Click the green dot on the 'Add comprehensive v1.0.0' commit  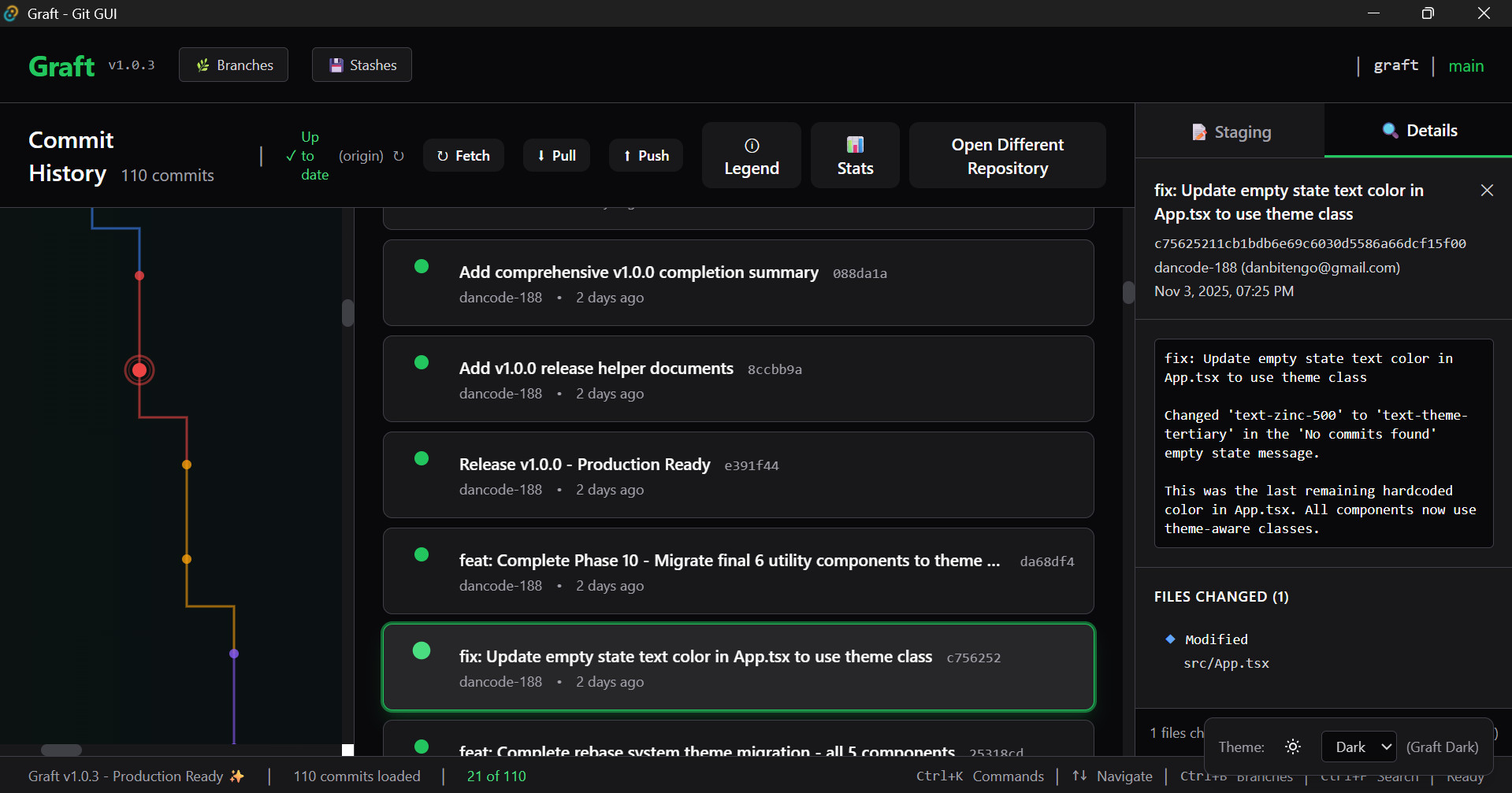(x=422, y=266)
